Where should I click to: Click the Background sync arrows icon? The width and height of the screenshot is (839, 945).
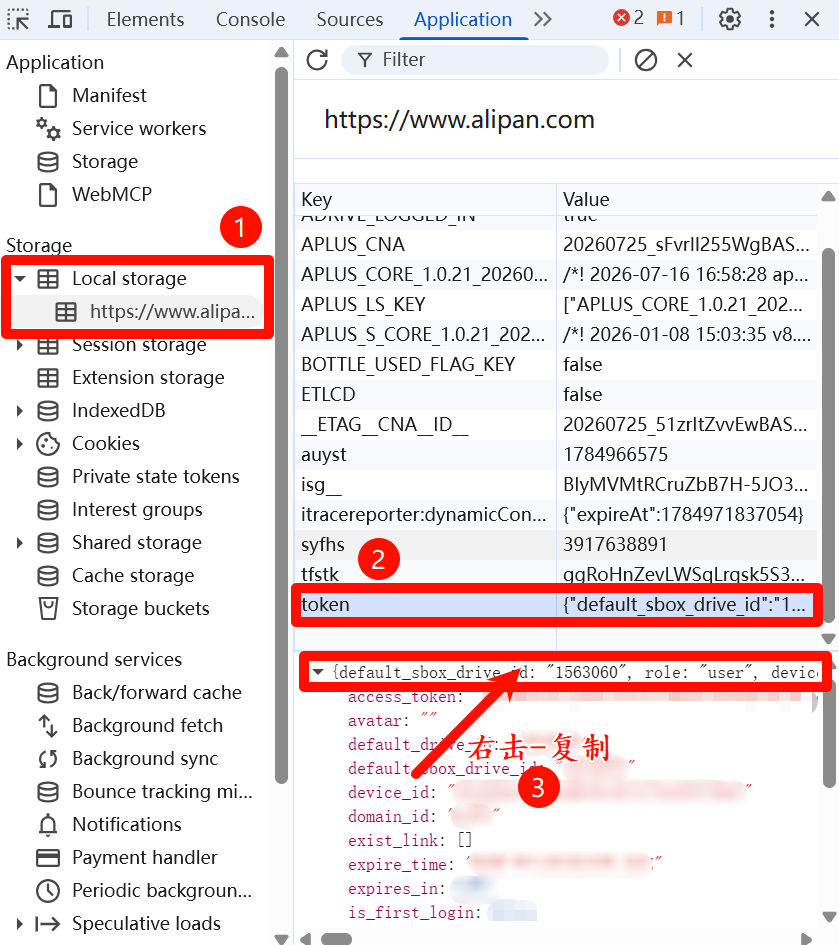[48, 758]
